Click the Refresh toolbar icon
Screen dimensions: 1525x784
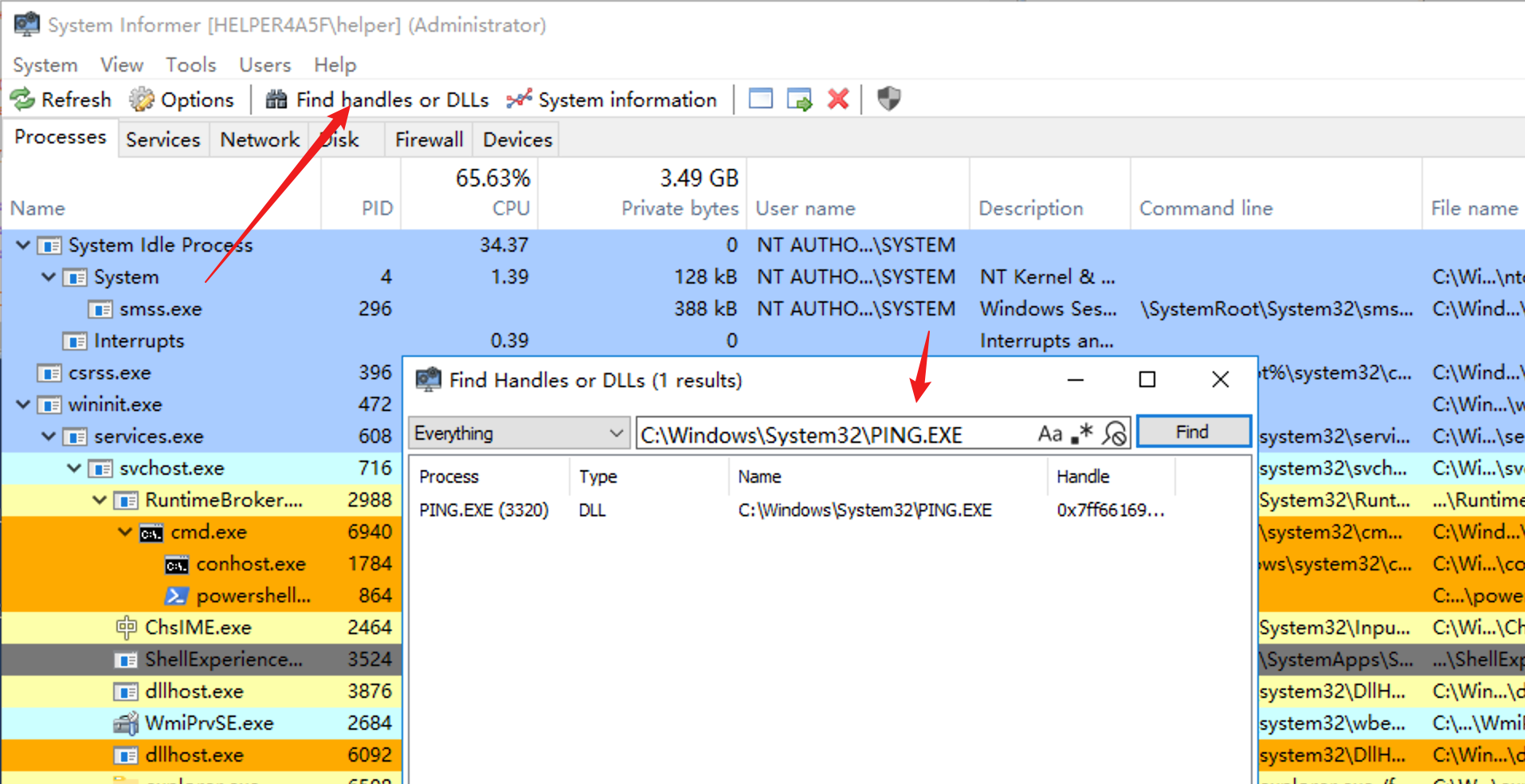point(22,100)
